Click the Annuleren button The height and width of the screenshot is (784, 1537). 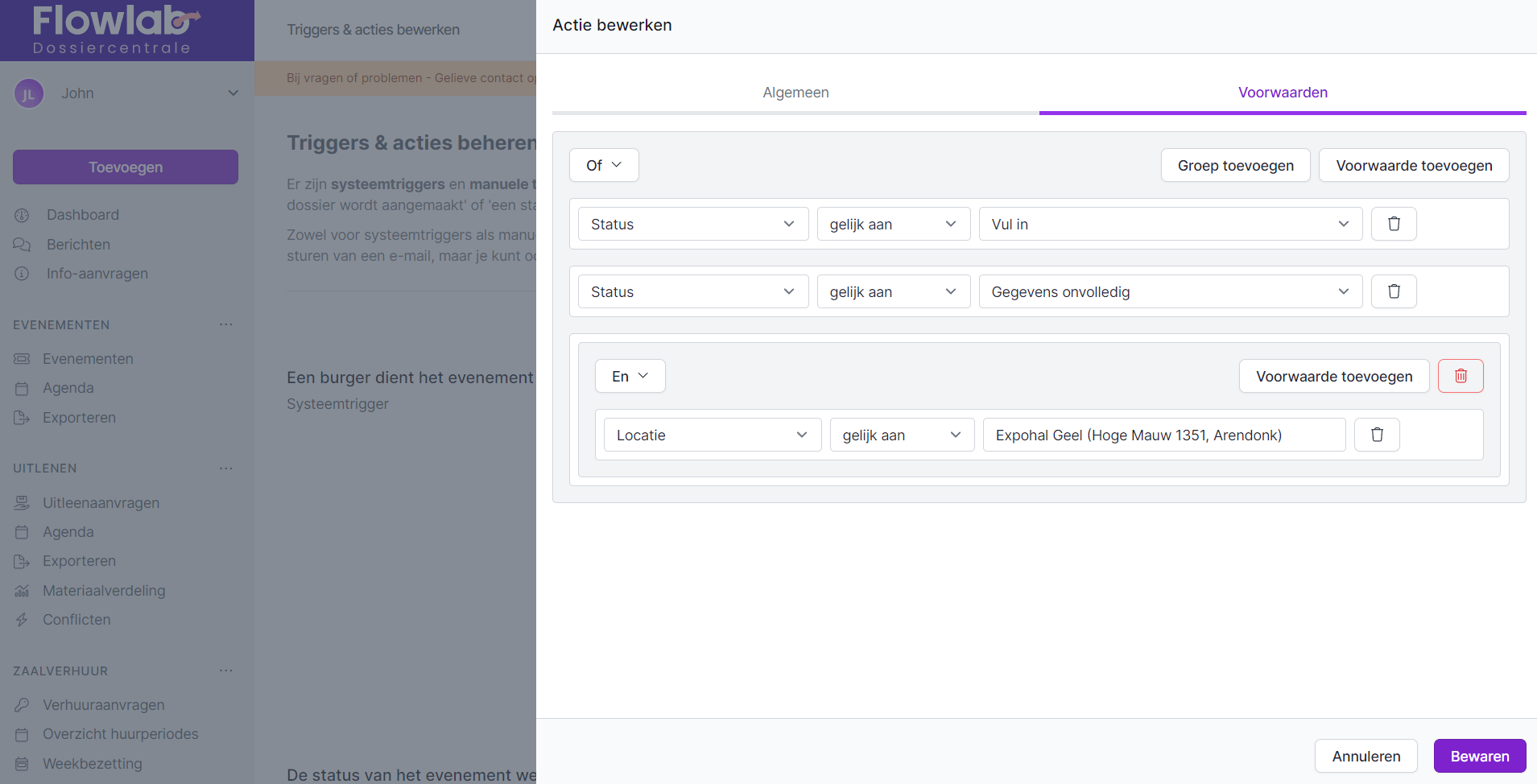(1366, 756)
